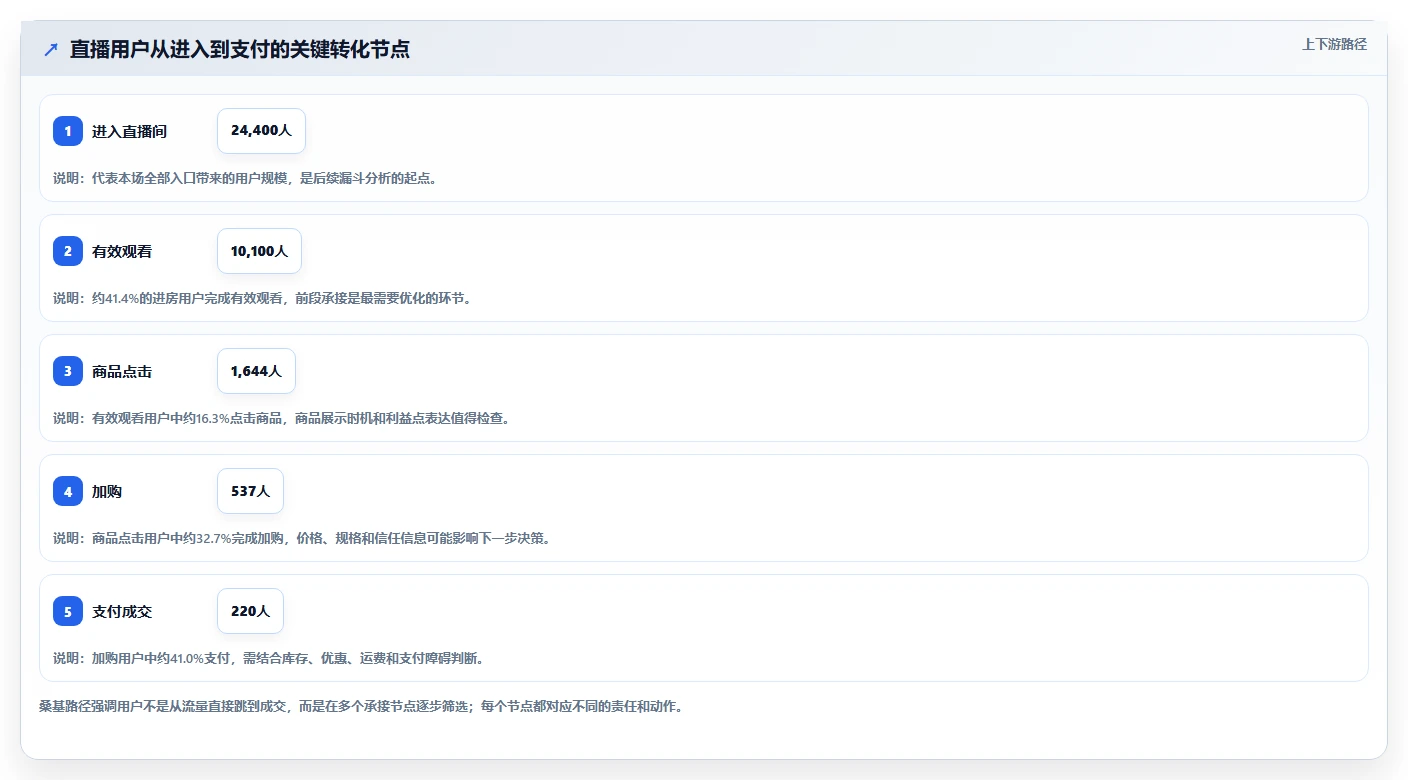Select the 有效观看 step label

[122, 251]
